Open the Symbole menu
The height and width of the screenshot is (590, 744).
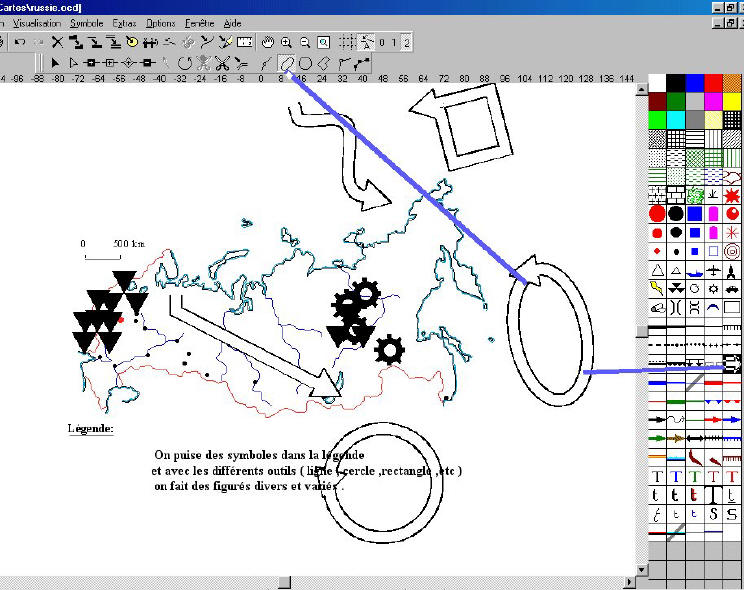tap(85, 22)
